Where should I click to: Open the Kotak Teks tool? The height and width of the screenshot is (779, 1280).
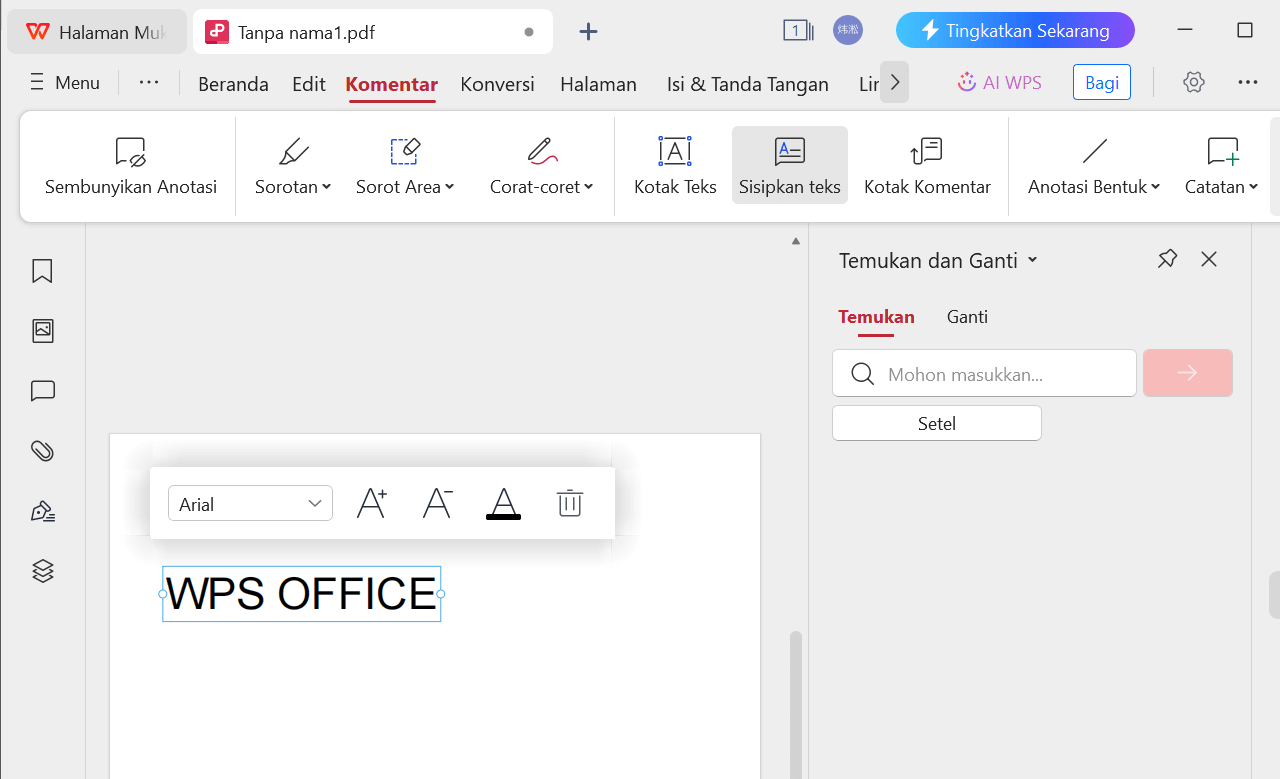[x=674, y=165]
